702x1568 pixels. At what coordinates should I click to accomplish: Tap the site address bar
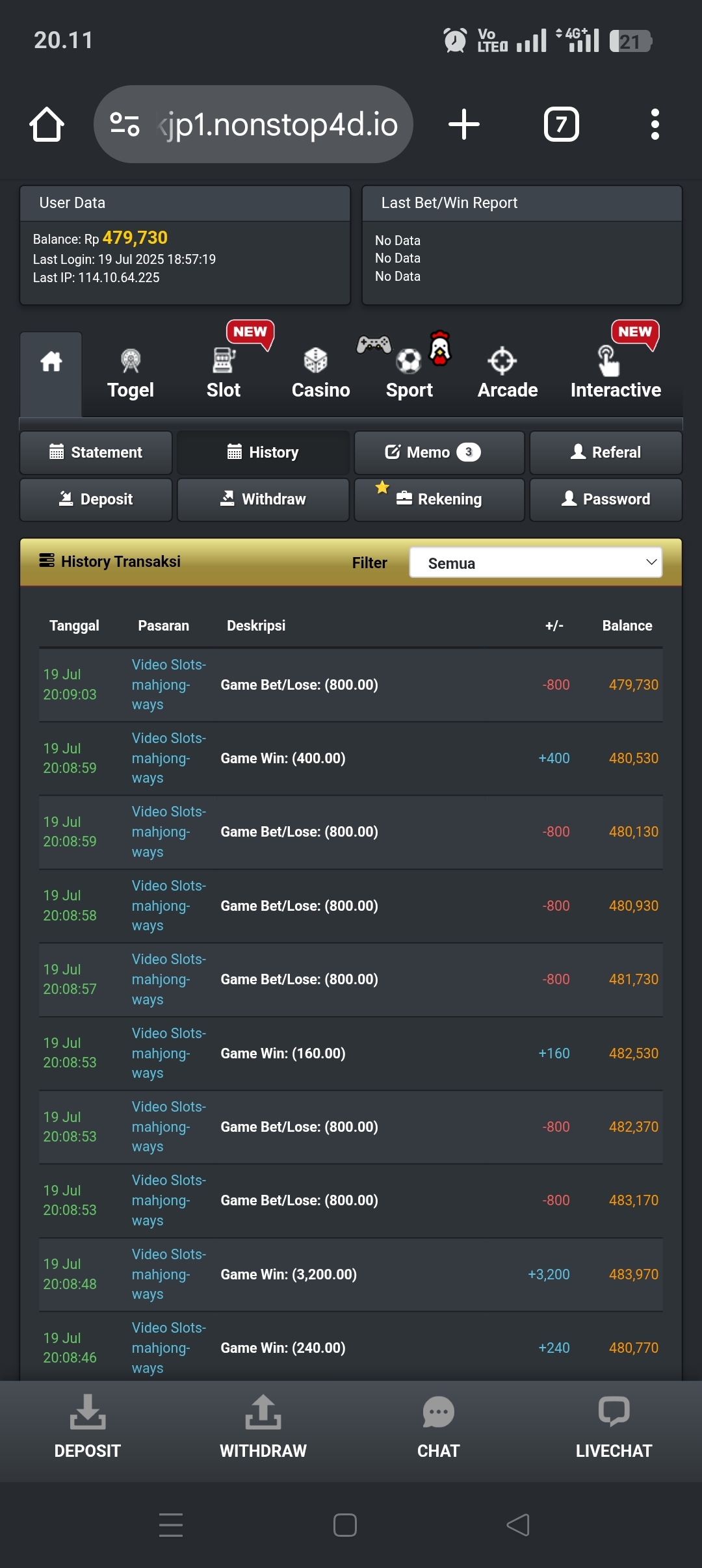253,124
